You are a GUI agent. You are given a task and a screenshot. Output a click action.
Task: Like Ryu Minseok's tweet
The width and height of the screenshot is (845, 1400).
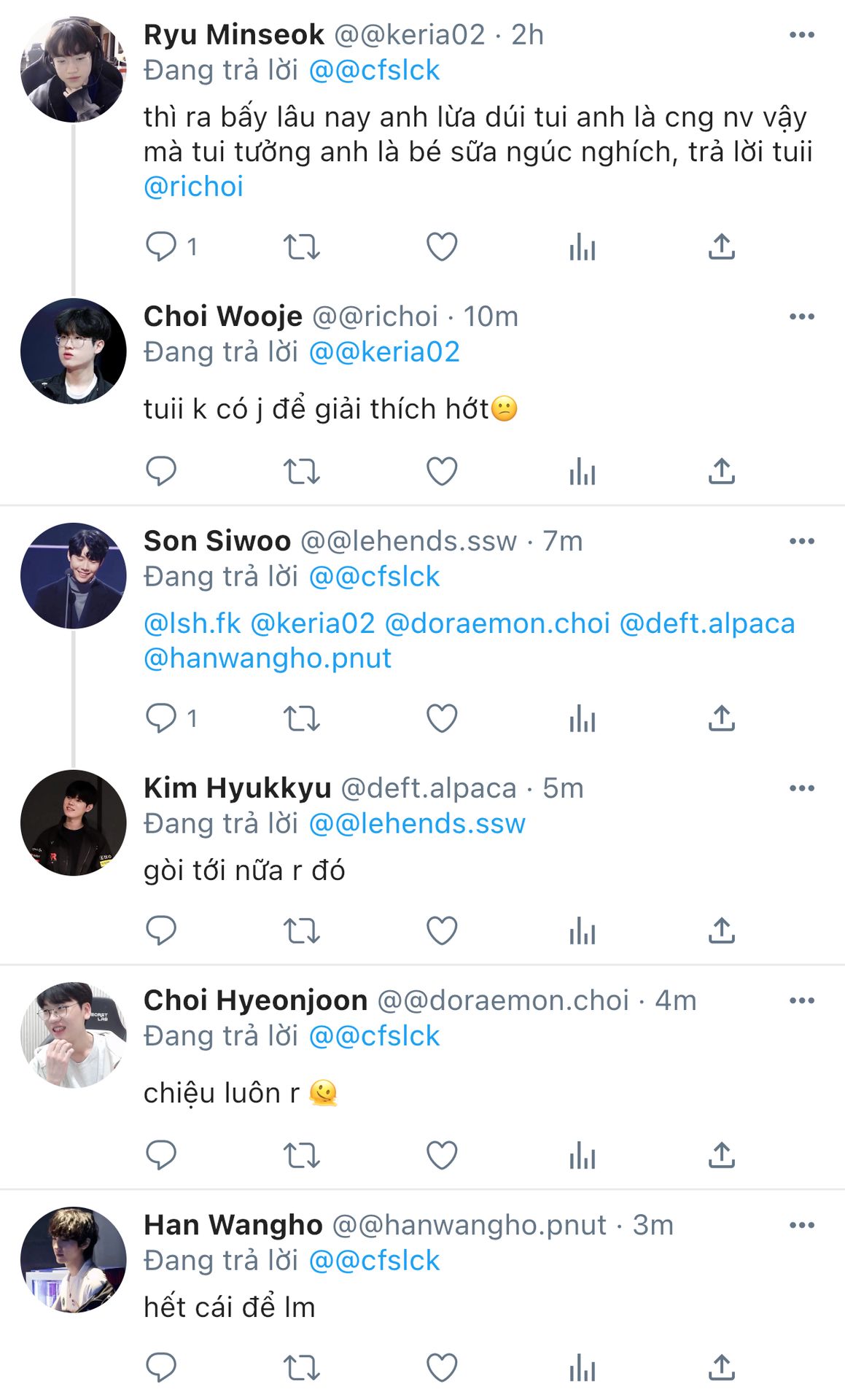pos(442,246)
